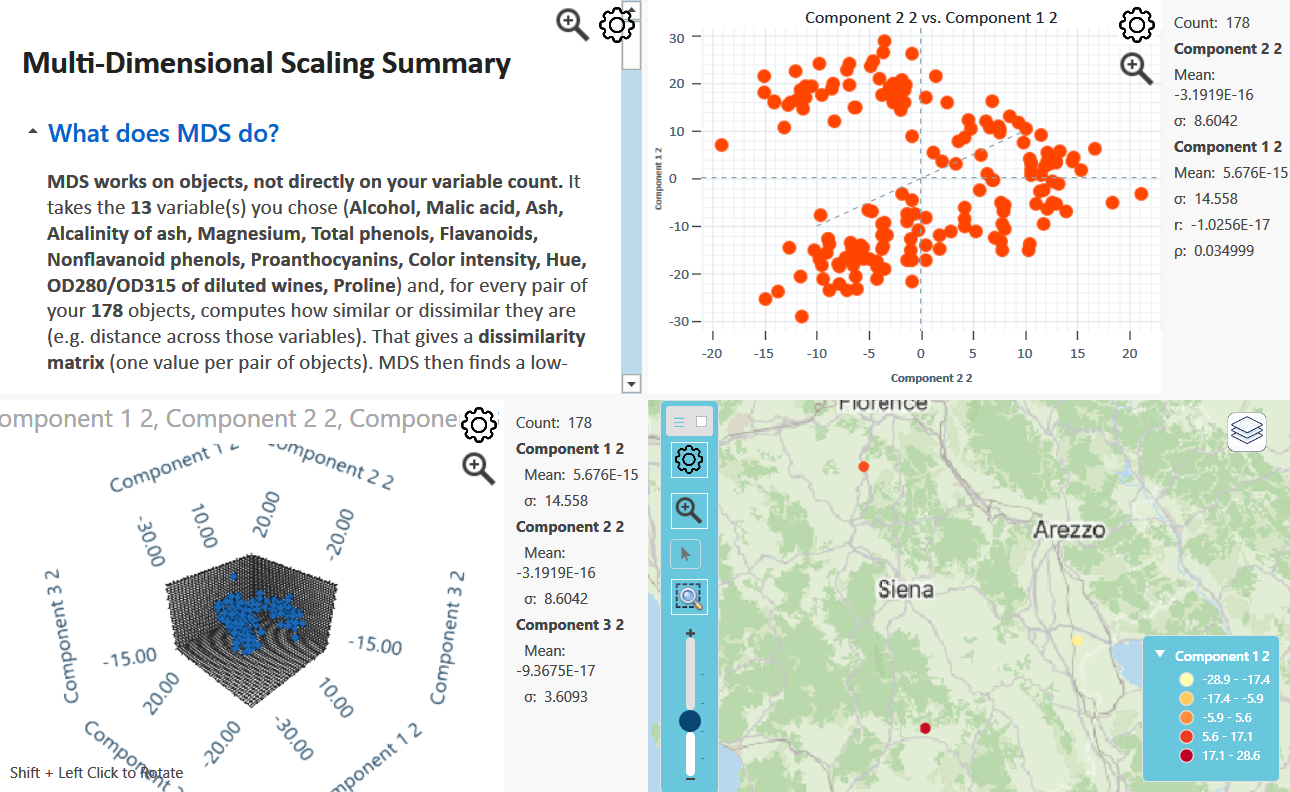Toggle the map toolbar hamburger lines icon
The height and width of the screenshot is (792, 1290).
point(679,422)
